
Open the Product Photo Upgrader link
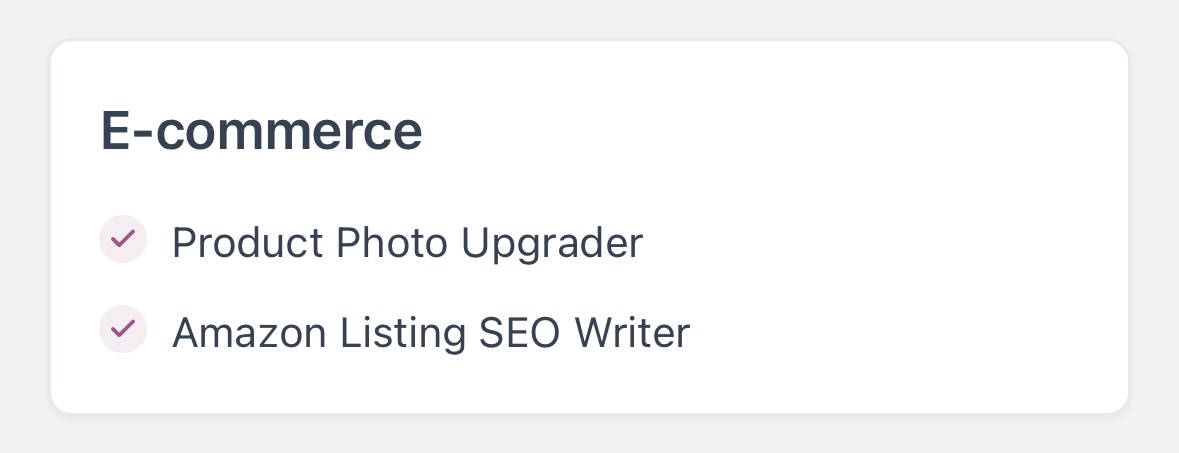click(x=407, y=242)
